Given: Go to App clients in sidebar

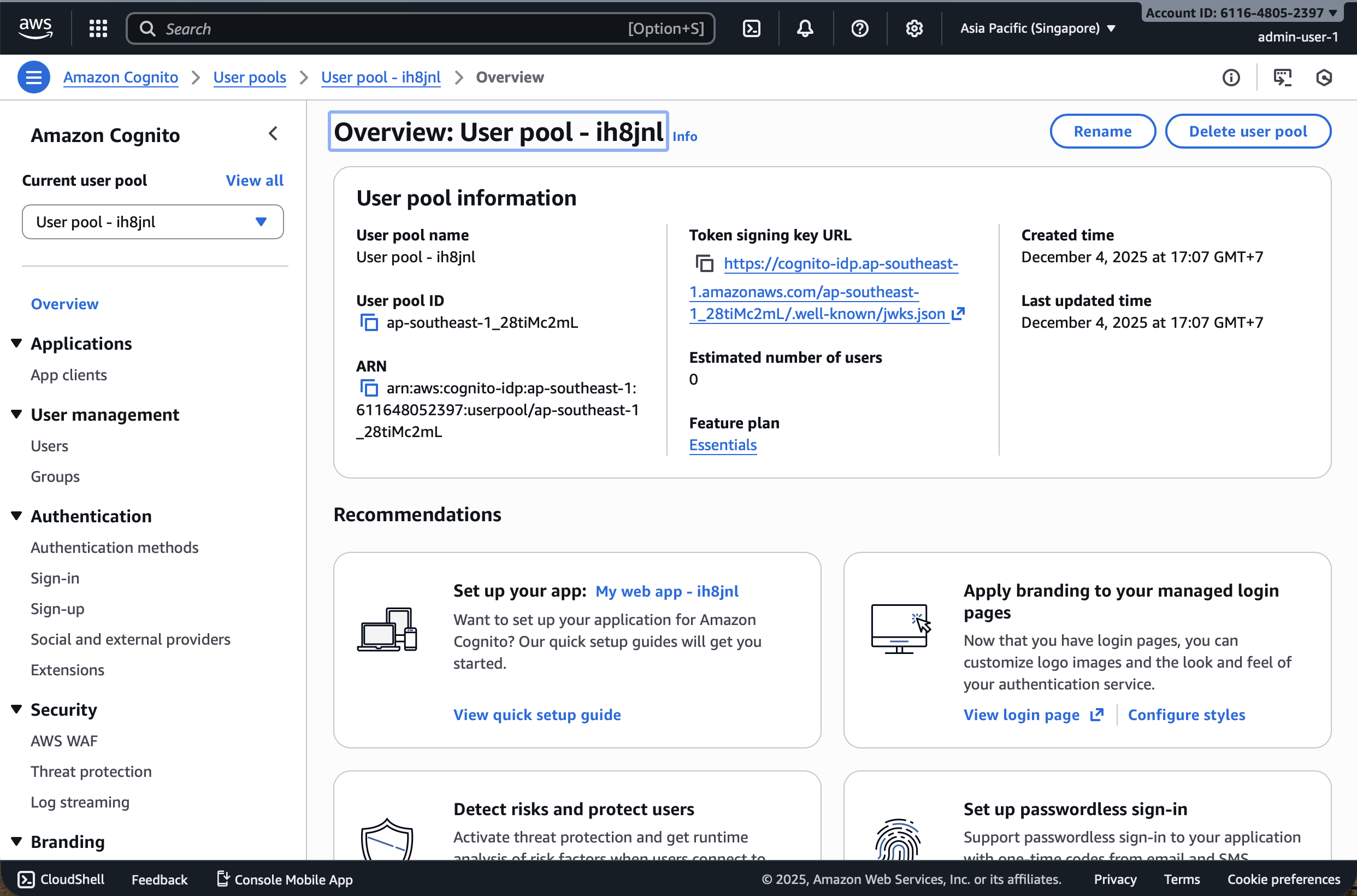Looking at the screenshot, I should coord(69,375).
